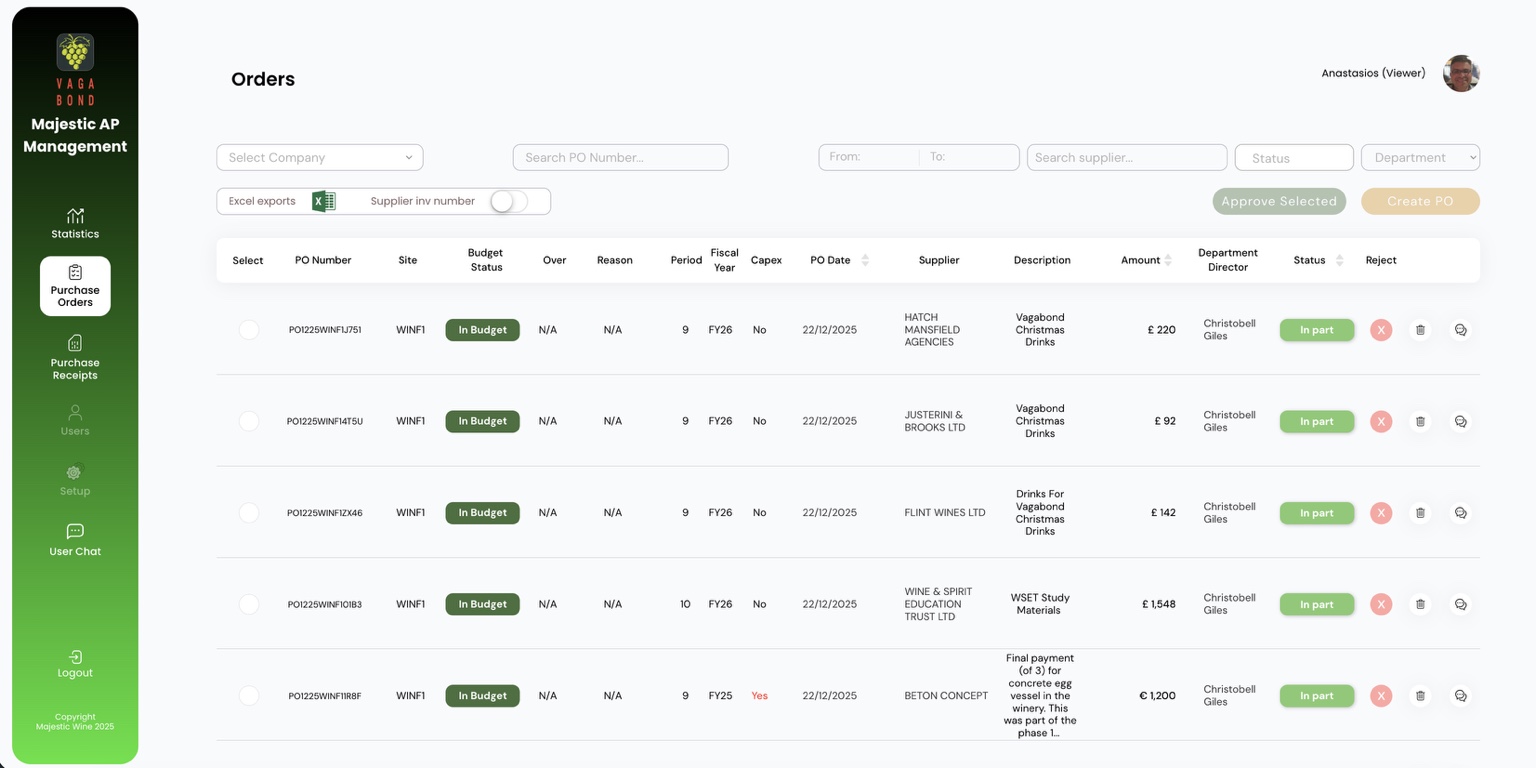Open comments for FLINT WINES order
1536x768 pixels.
click(1460, 513)
